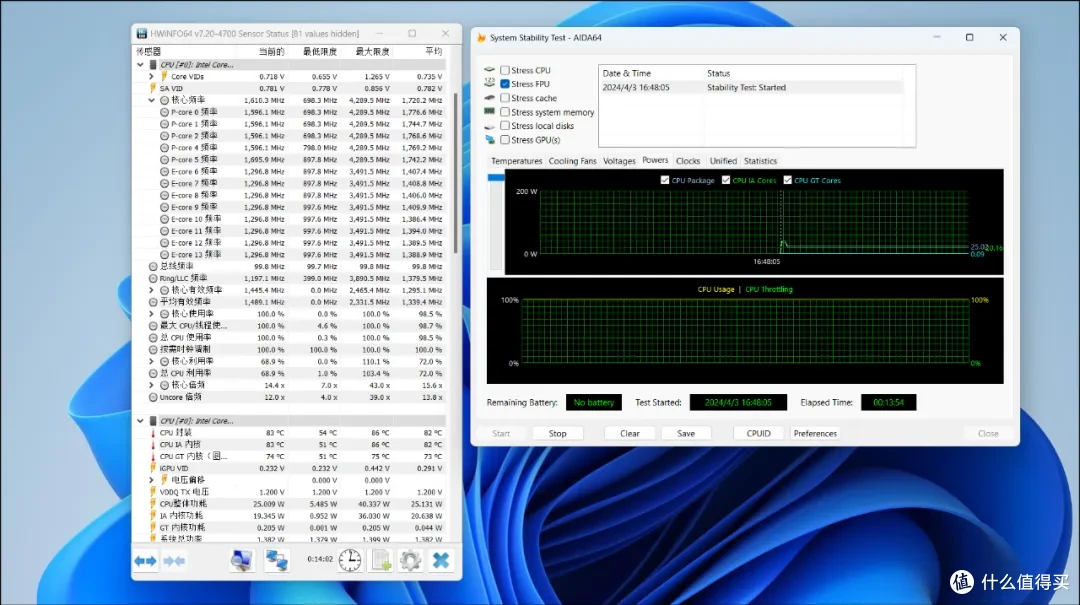The width and height of the screenshot is (1080, 605).
Task: Click the Save button in AIDA64
Action: click(x=686, y=433)
